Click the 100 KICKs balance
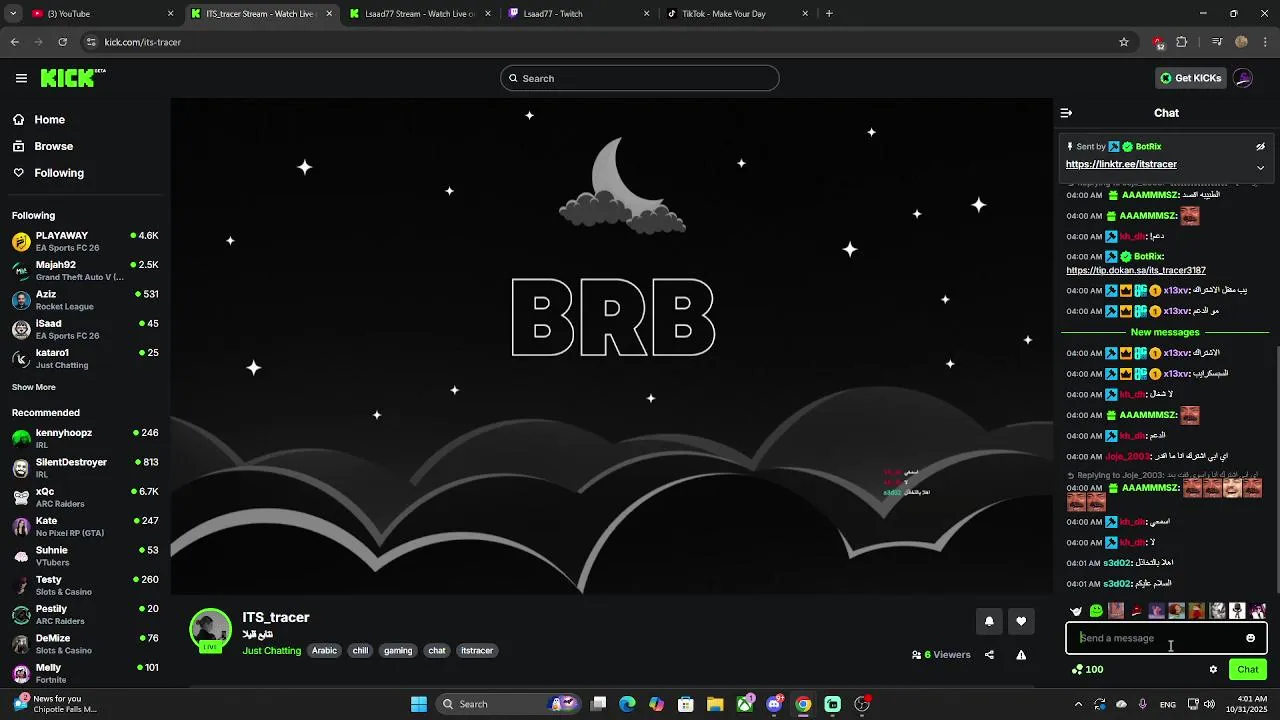Screen dimensions: 1280x720 click(x=1087, y=670)
